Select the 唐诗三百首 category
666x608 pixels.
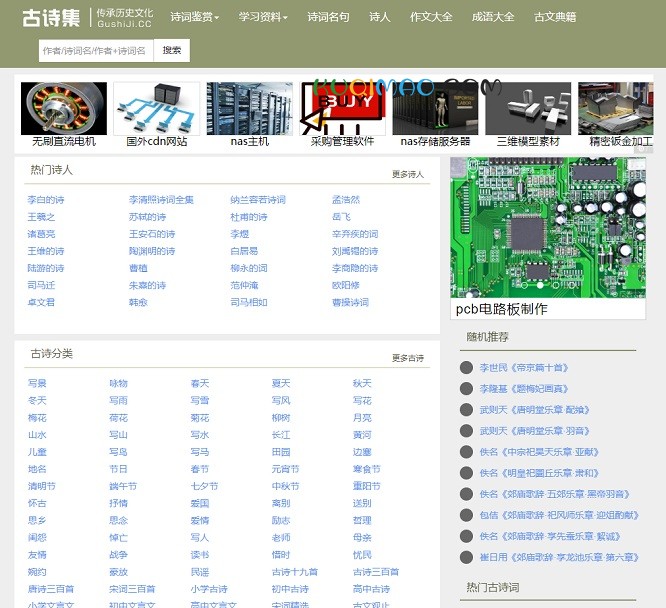[x=51, y=589]
